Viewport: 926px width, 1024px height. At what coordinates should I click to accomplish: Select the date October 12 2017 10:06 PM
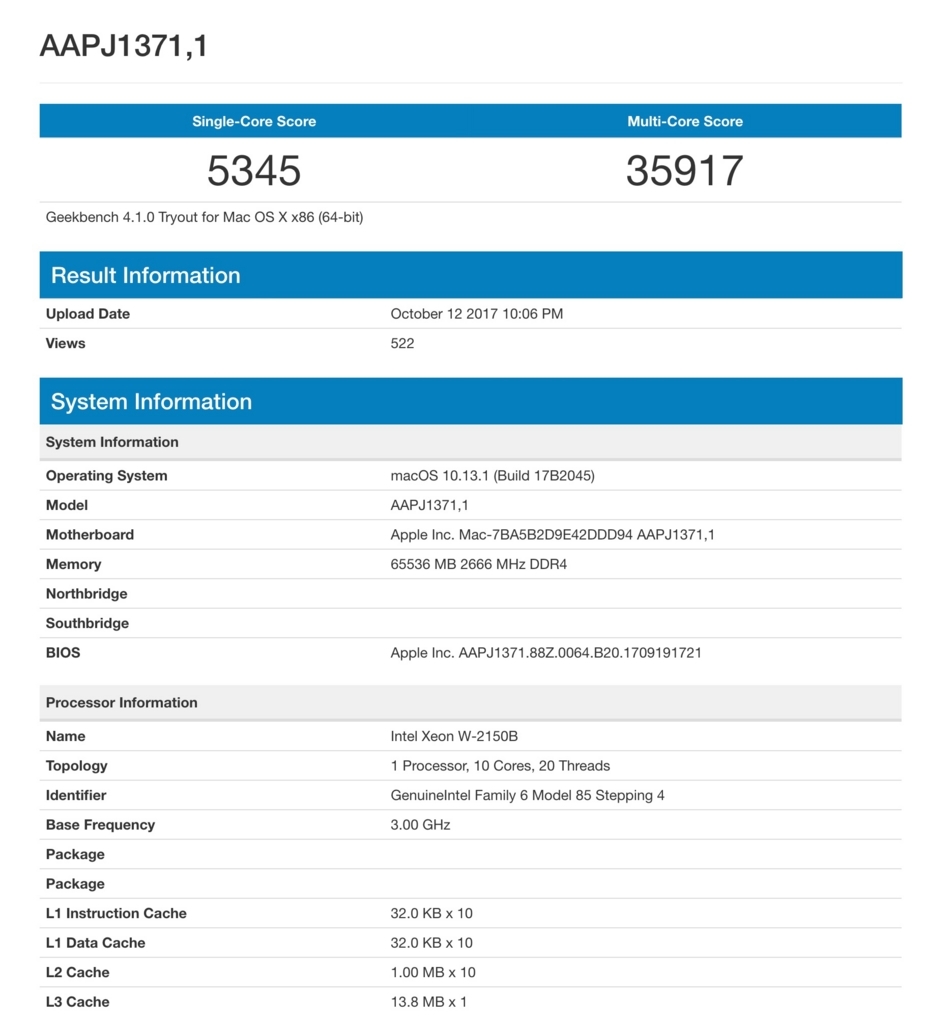477,314
